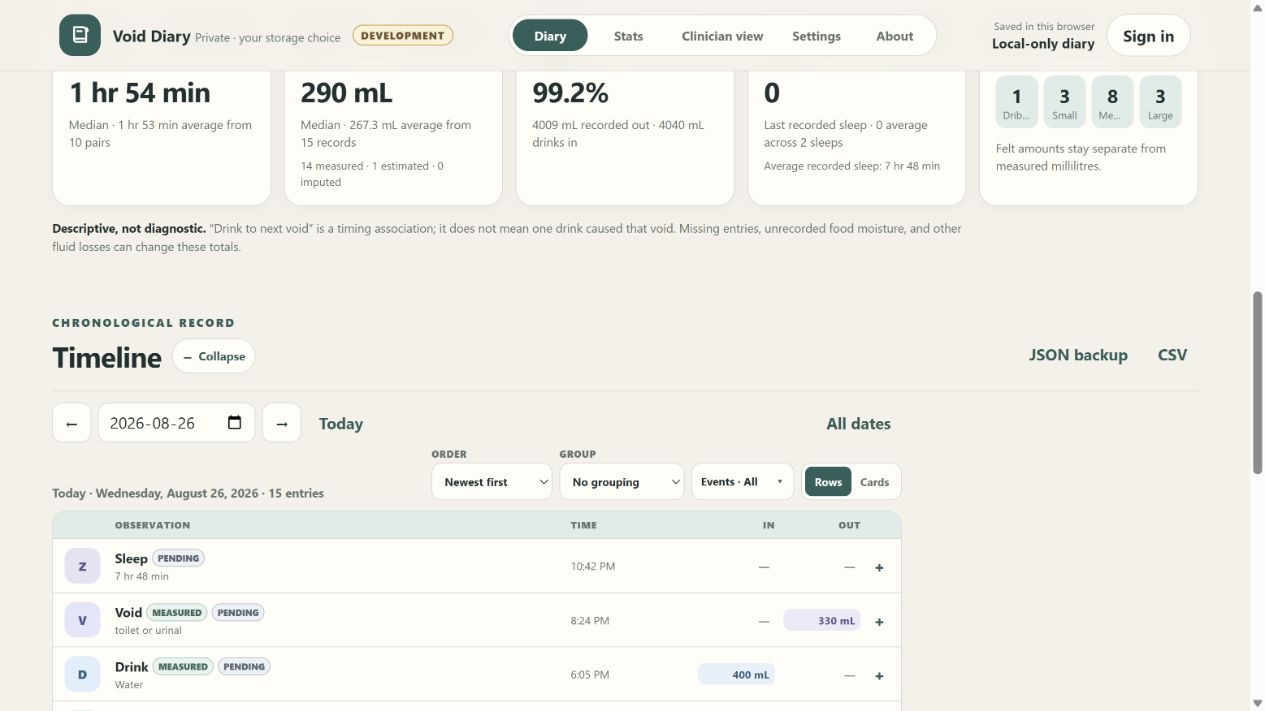Click the Local-only diary label

tap(1043, 44)
